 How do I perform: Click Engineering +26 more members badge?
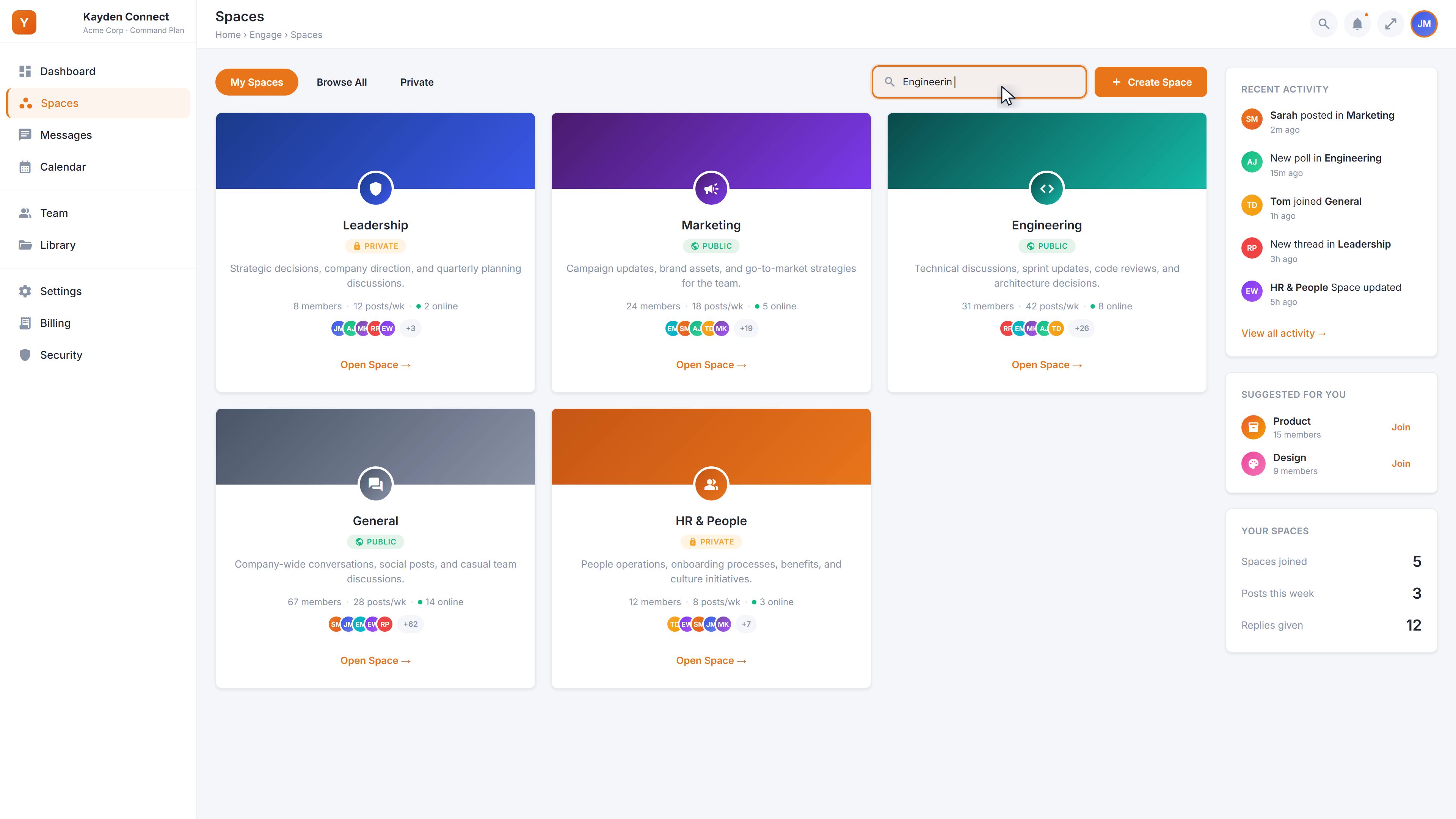tap(1081, 328)
